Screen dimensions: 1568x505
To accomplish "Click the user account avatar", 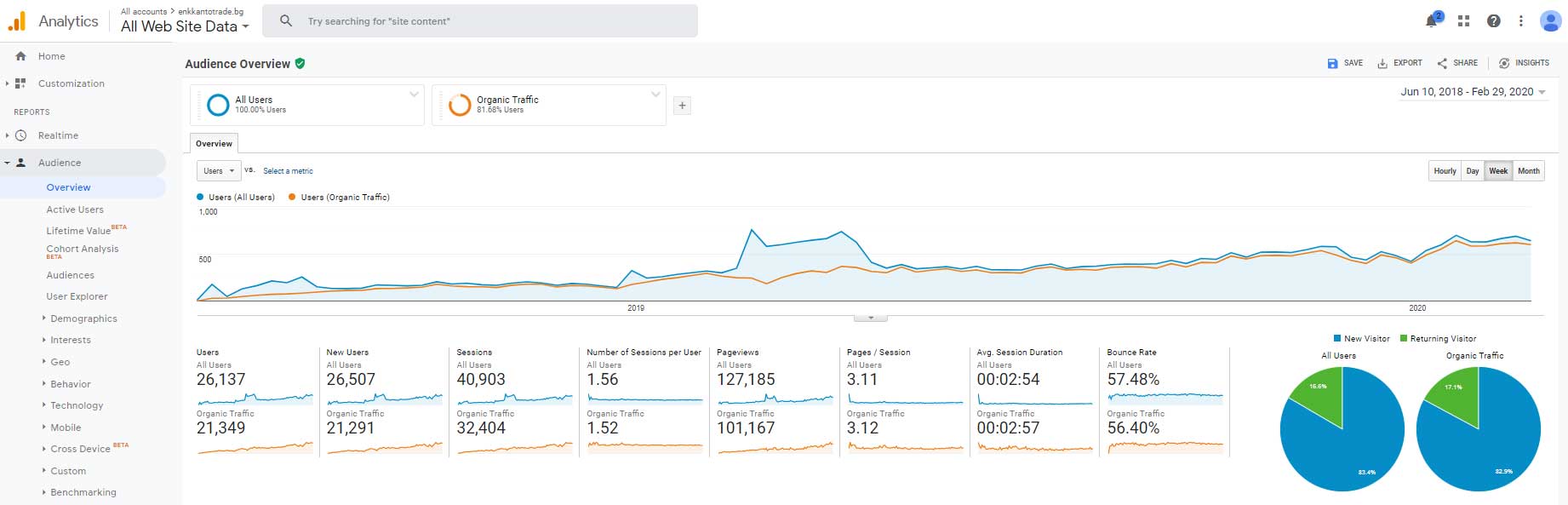I will pos(1549,21).
